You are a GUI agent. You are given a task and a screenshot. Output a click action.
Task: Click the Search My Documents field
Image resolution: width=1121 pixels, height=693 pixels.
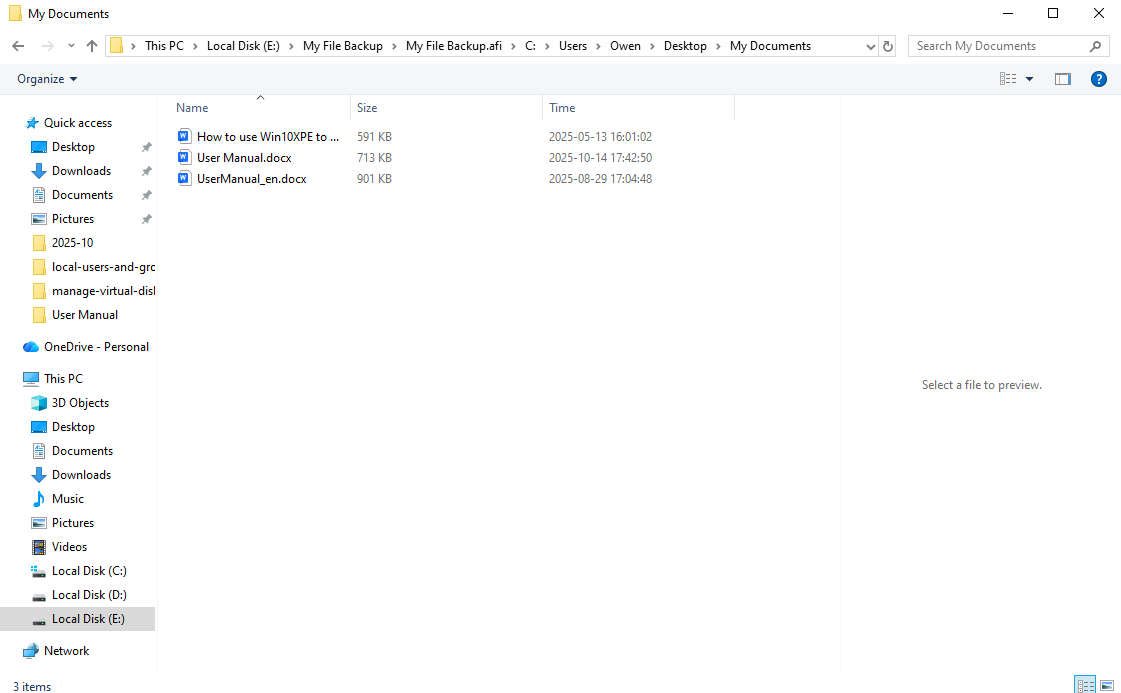[x=1000, y=46]
